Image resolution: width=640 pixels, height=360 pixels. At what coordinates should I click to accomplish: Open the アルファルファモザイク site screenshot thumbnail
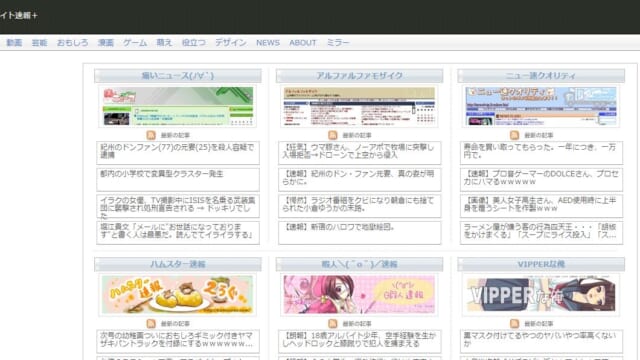click(360, 106)
